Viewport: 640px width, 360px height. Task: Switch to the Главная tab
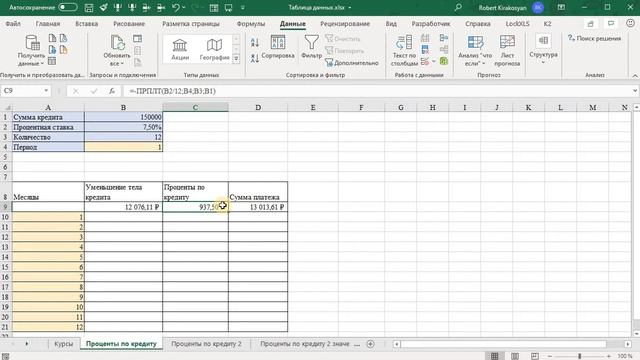48,24
